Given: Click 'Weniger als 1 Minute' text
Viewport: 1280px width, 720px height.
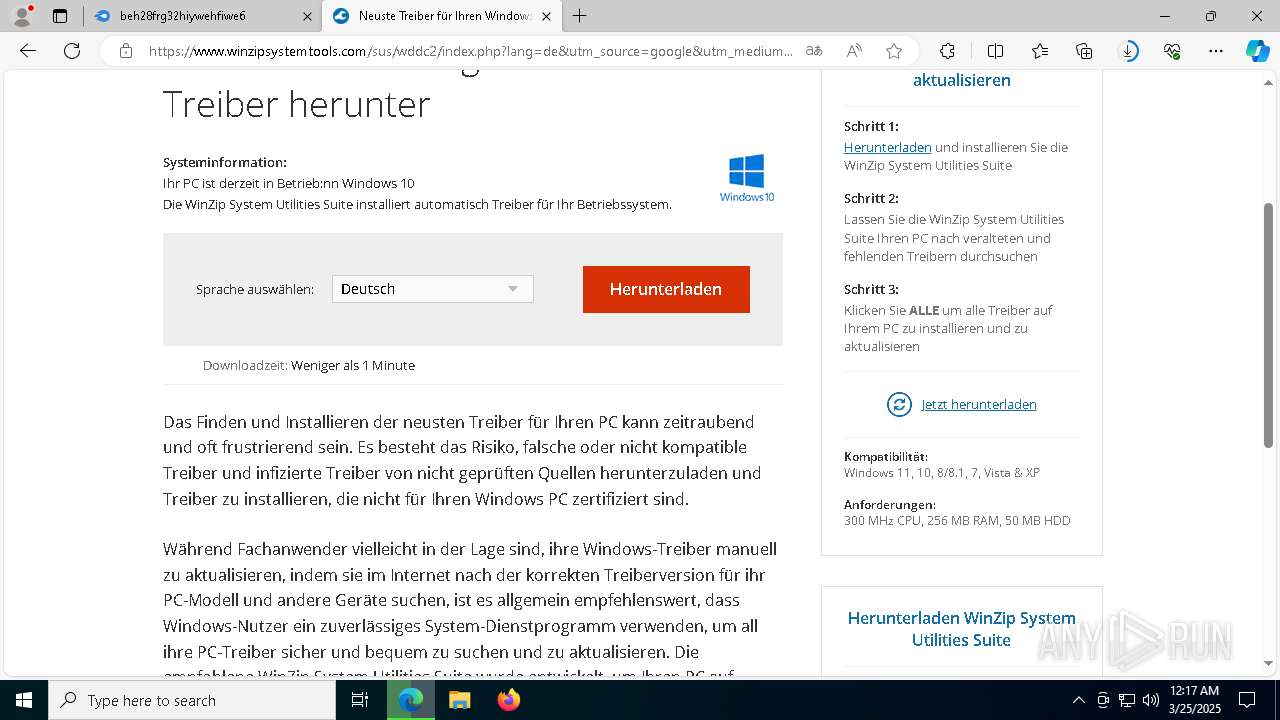Looking at the screenshot, I should click(x=353, y=366).
